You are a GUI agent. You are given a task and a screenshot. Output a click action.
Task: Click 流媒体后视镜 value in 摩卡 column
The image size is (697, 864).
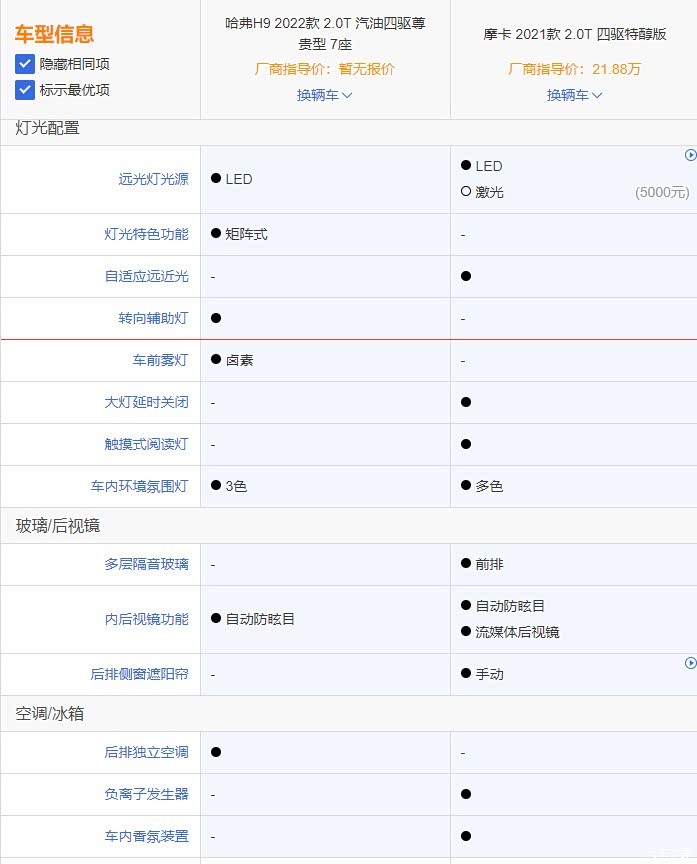(x=517, y=632)
